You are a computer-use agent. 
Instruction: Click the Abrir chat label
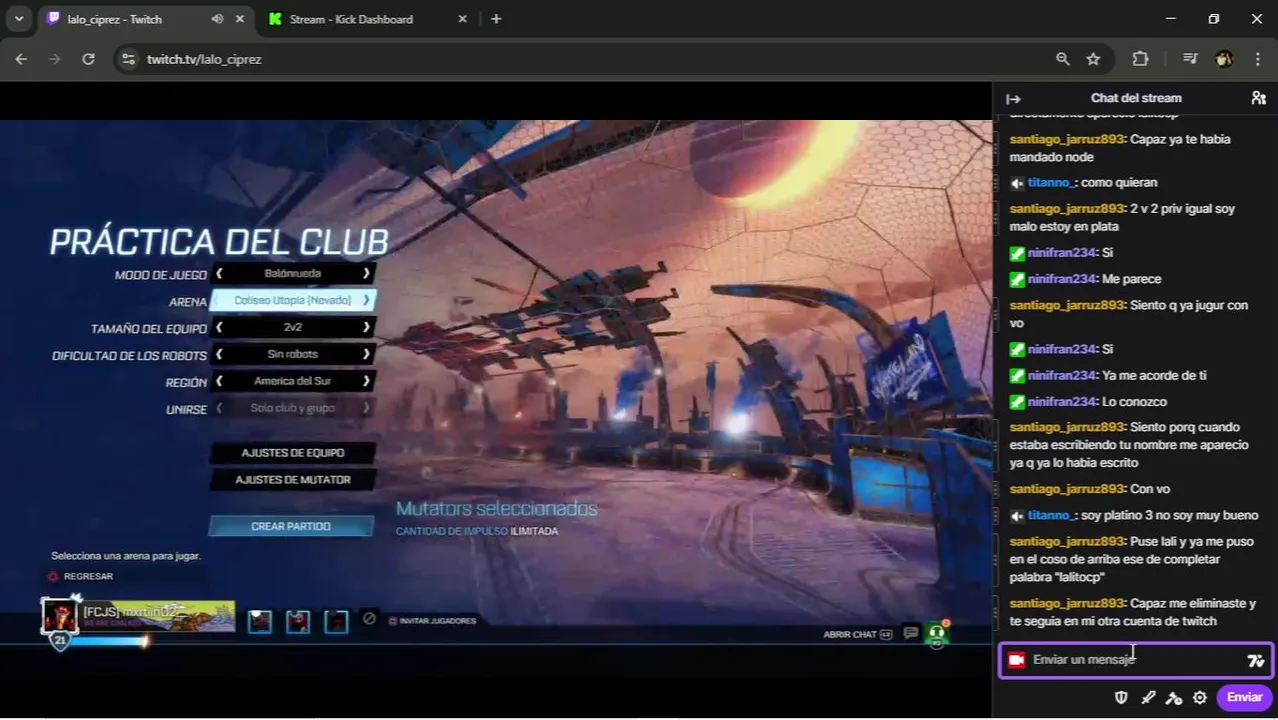850,634
